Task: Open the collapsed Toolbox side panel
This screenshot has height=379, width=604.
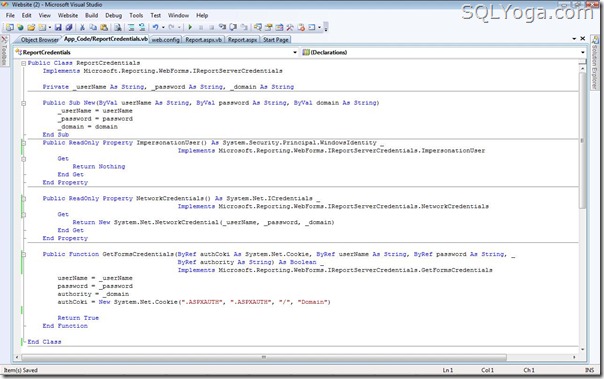Action: [x=4, y=50]
